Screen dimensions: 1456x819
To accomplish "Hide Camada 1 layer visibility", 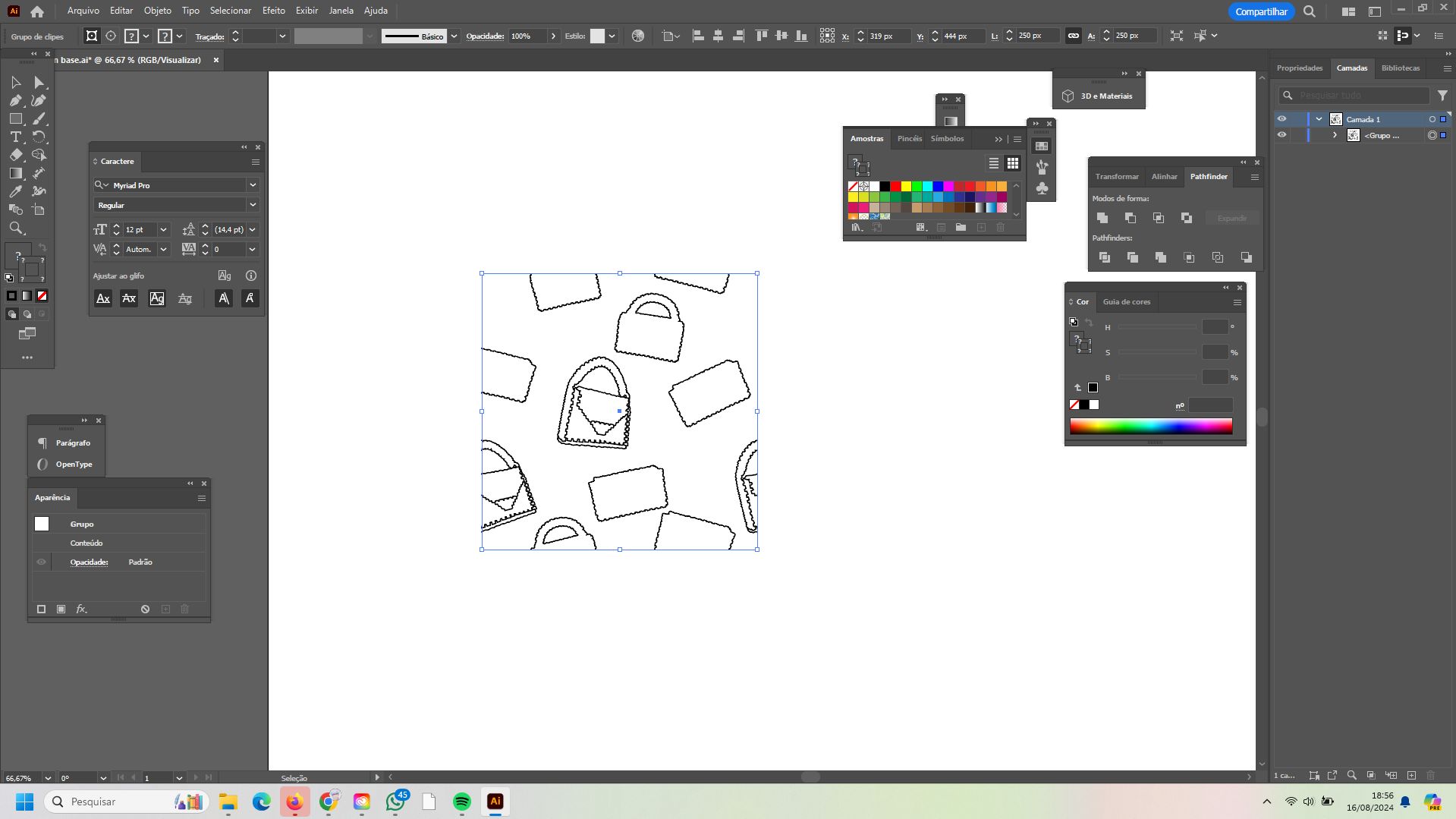I will (1281, 119).
